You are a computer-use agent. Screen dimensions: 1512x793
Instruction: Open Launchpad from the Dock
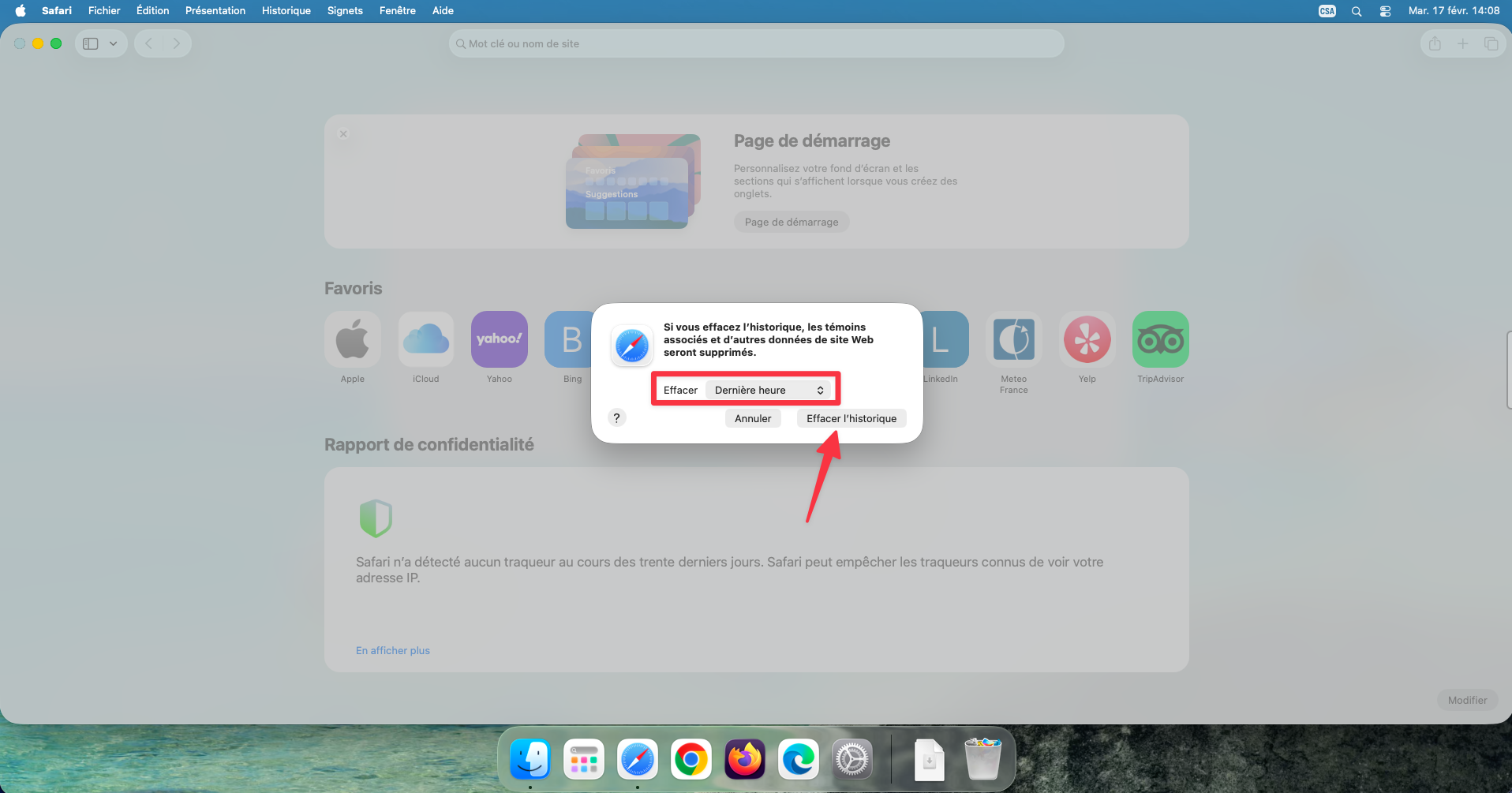tap(584, 760)
